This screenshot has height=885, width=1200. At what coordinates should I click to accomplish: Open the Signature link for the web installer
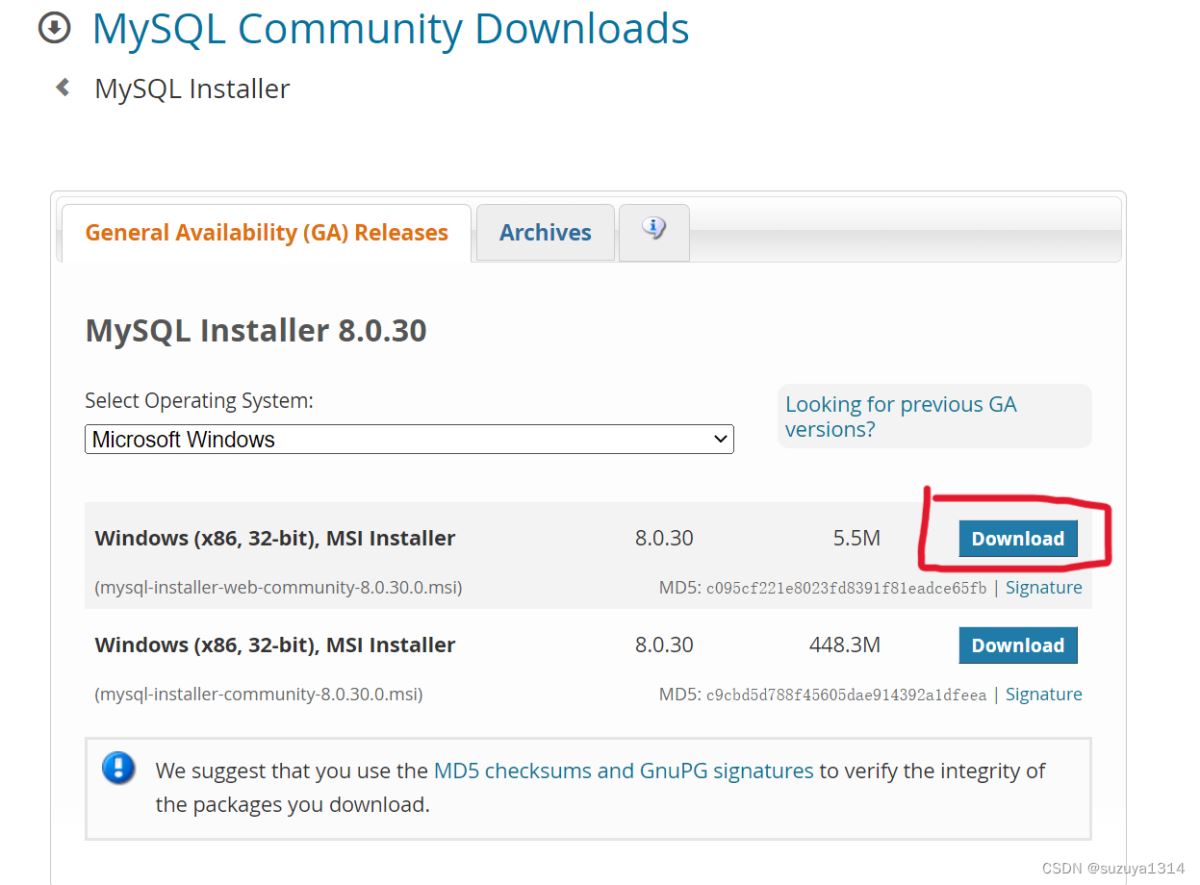point(1043,587)
